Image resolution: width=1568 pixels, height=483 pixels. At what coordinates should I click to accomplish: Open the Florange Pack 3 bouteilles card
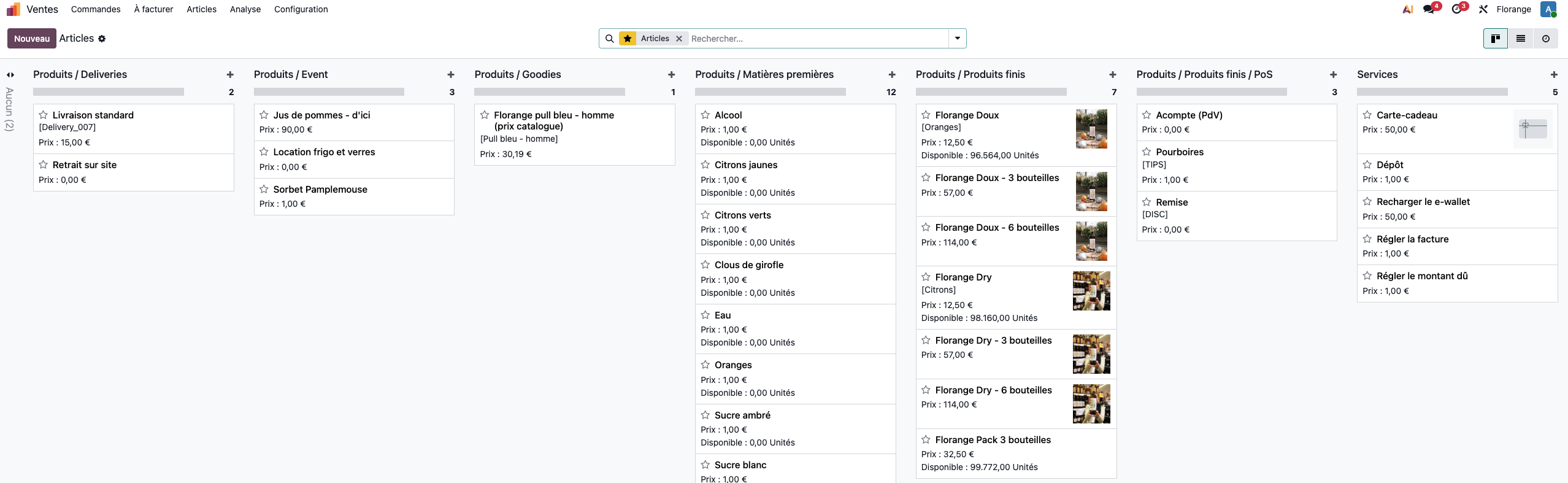1016,454
